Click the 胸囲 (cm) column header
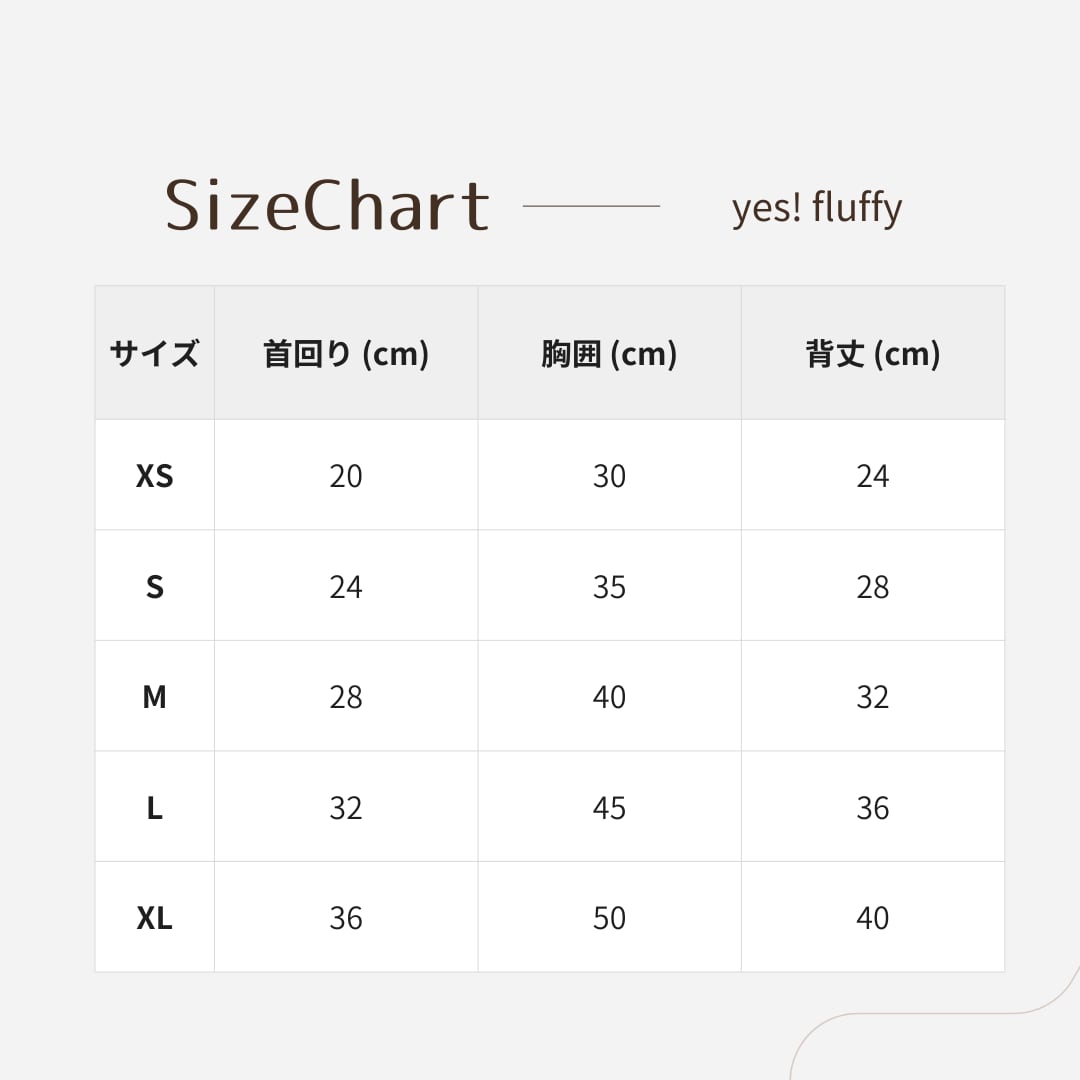Image resolution: width=1080 pixels, height=1080 pixels. (x=609, y=354)
